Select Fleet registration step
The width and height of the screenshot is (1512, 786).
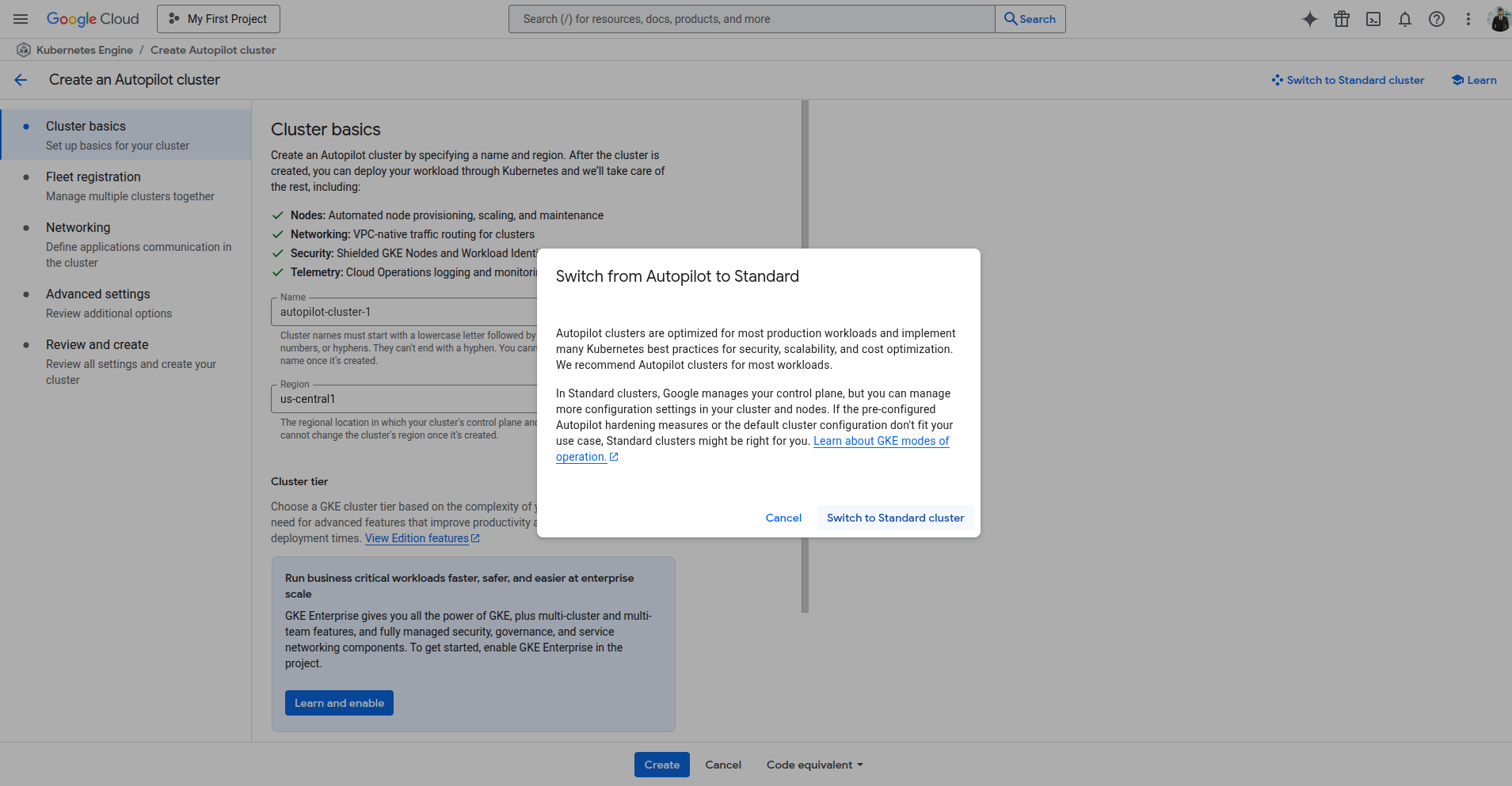(126, 185)
